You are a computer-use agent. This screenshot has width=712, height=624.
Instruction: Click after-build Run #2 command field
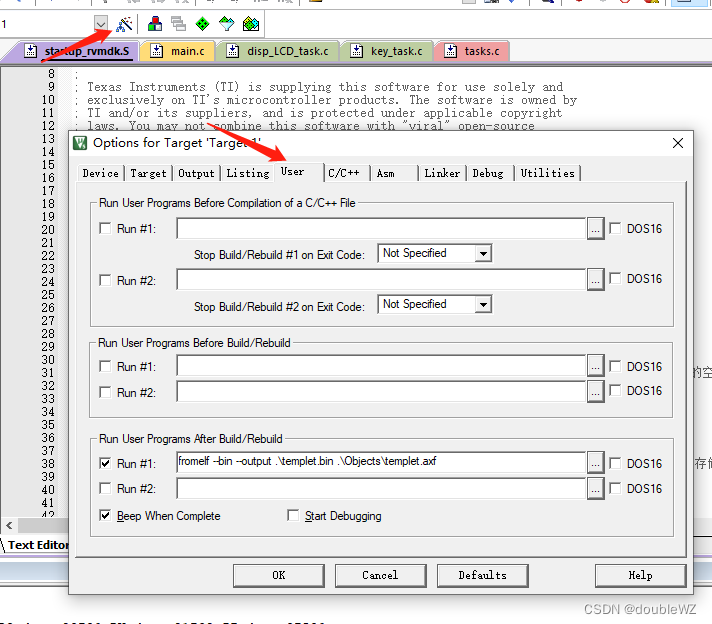(x=381, y=489)
